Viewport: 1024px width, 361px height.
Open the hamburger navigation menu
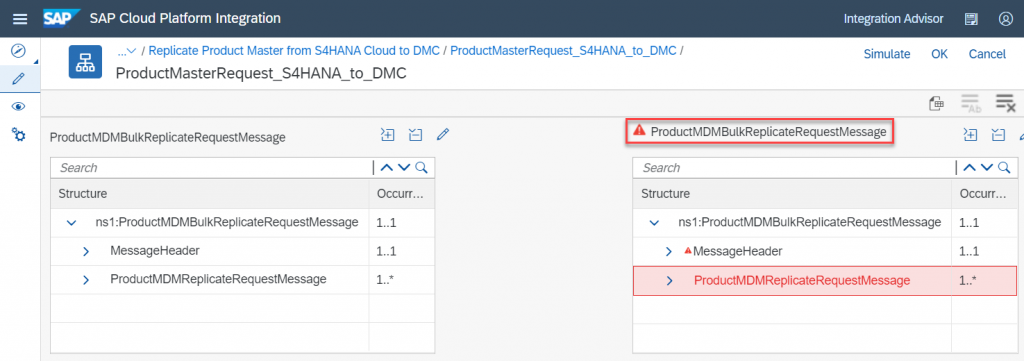tap(20, 19)
